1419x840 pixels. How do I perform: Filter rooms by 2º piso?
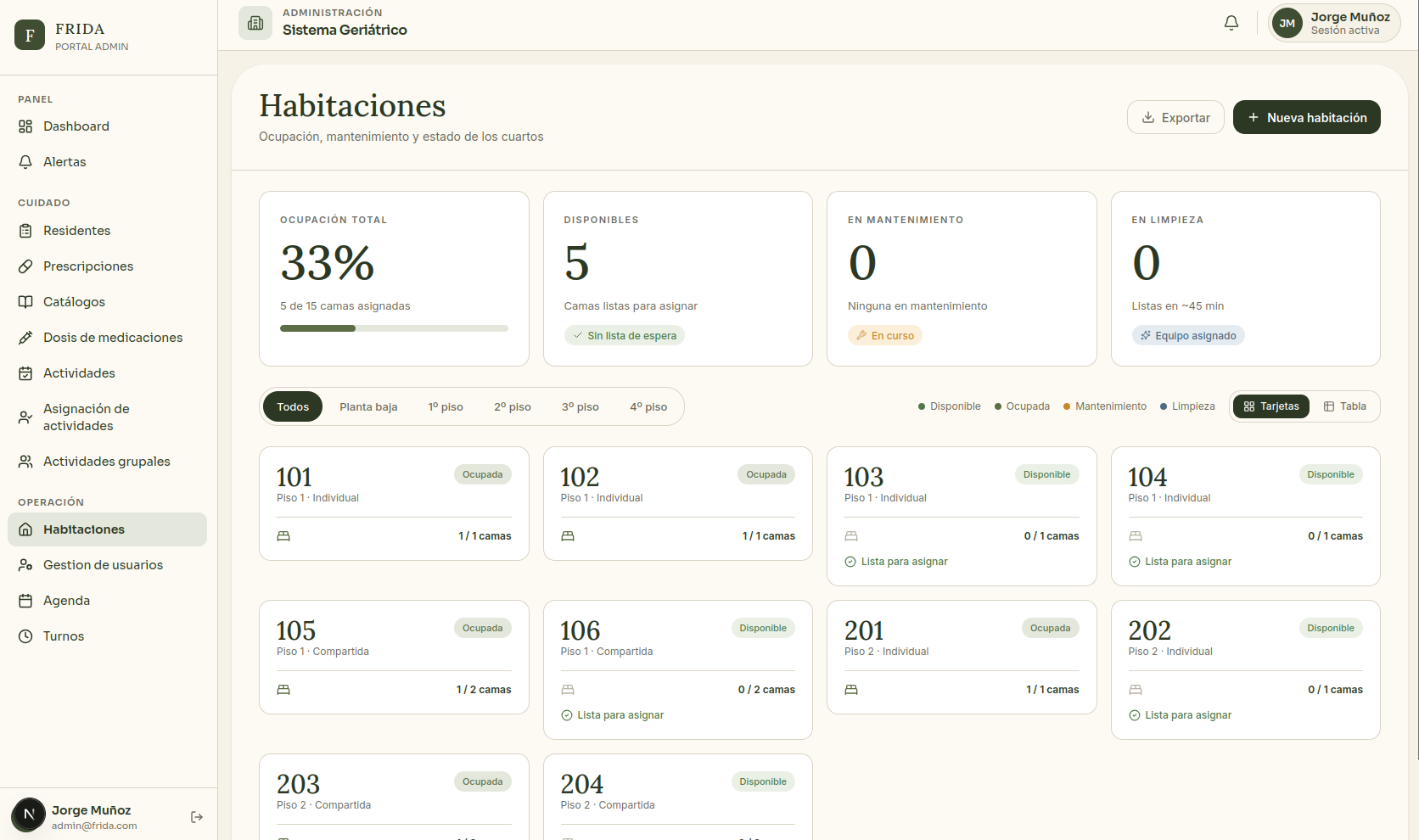[x=513, y=407]
